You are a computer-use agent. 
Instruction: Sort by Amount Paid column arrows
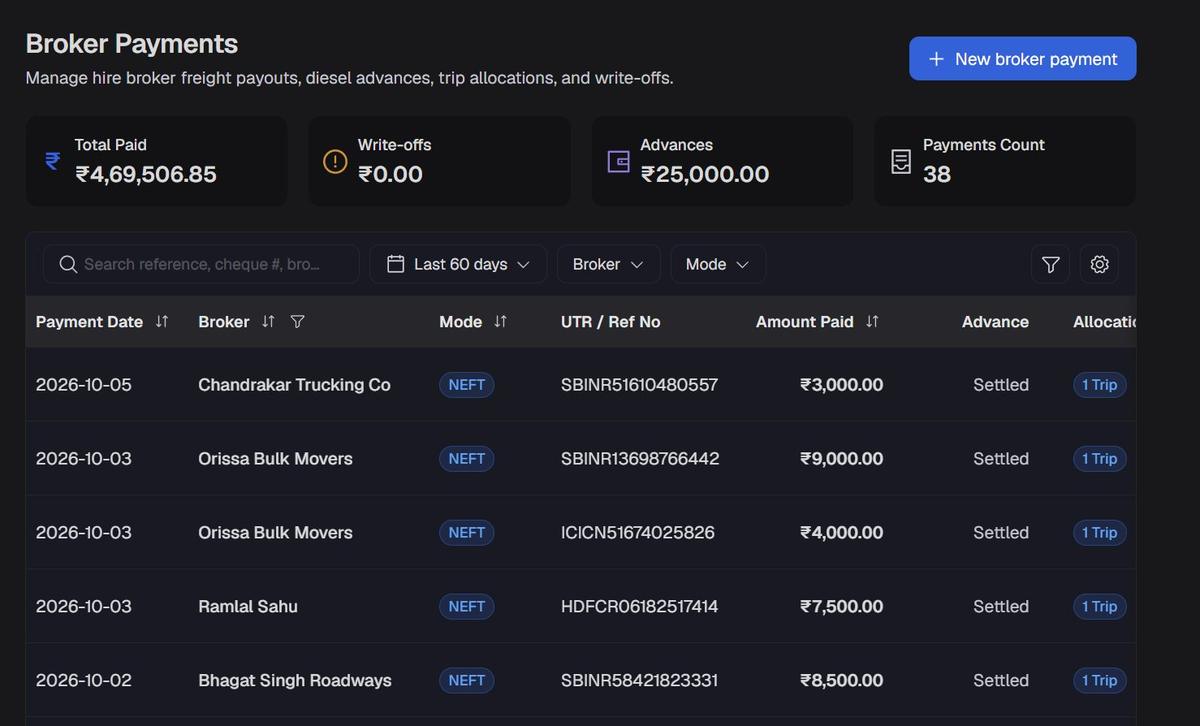coord(872,321)
